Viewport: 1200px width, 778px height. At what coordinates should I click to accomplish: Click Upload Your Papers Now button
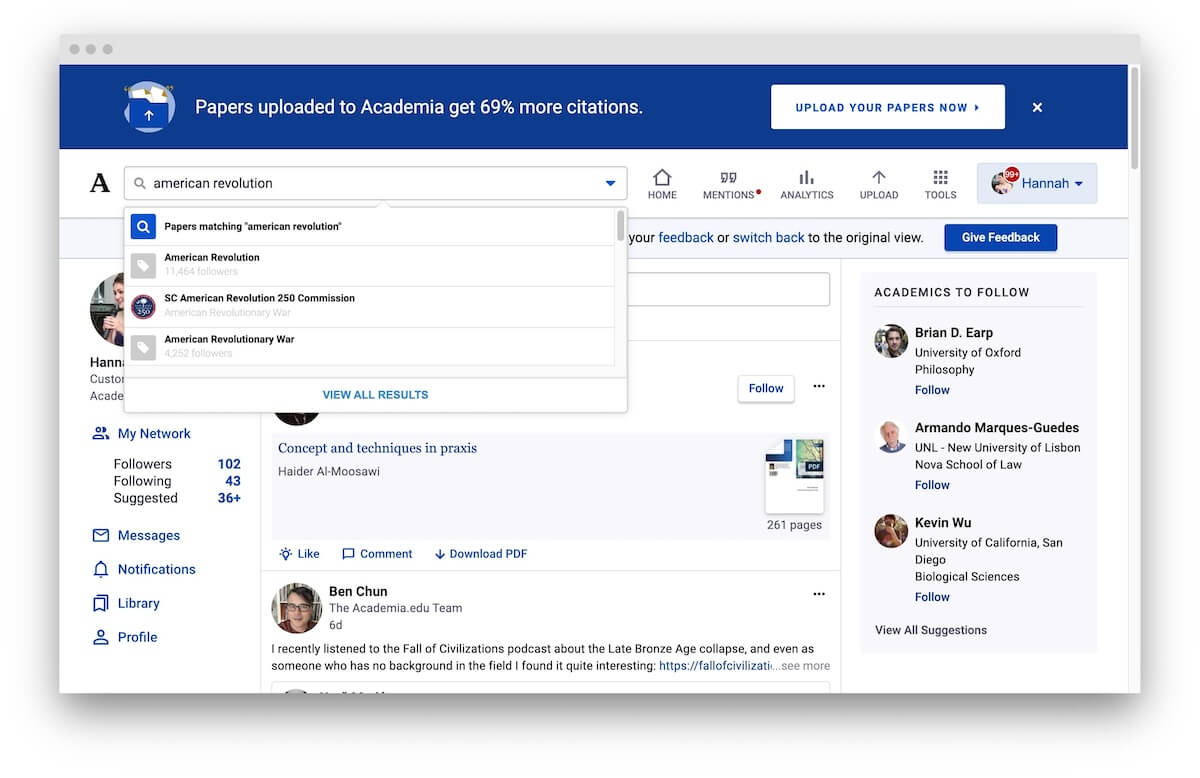click(888, 107)
